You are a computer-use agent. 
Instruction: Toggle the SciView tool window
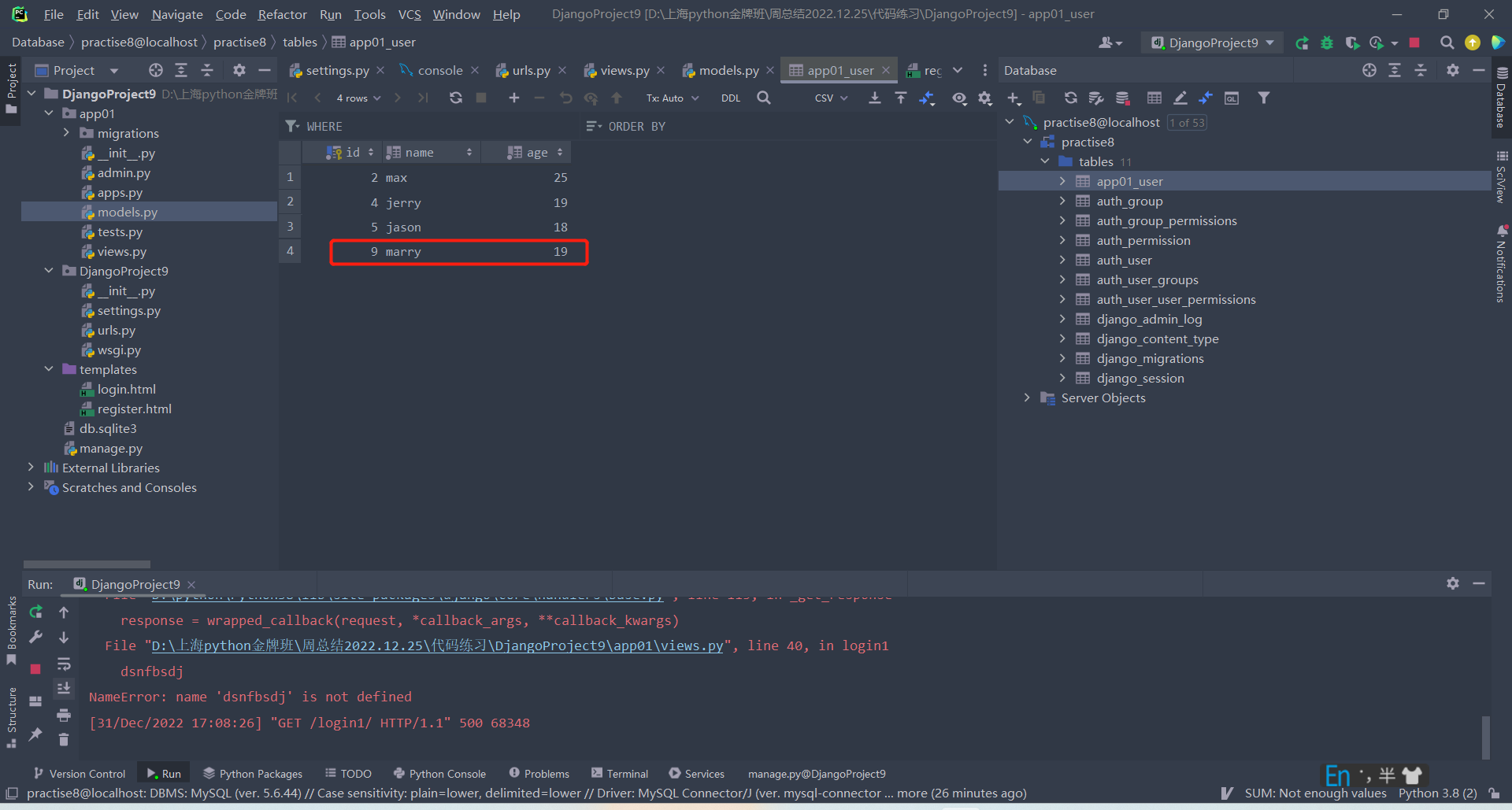1502,177
